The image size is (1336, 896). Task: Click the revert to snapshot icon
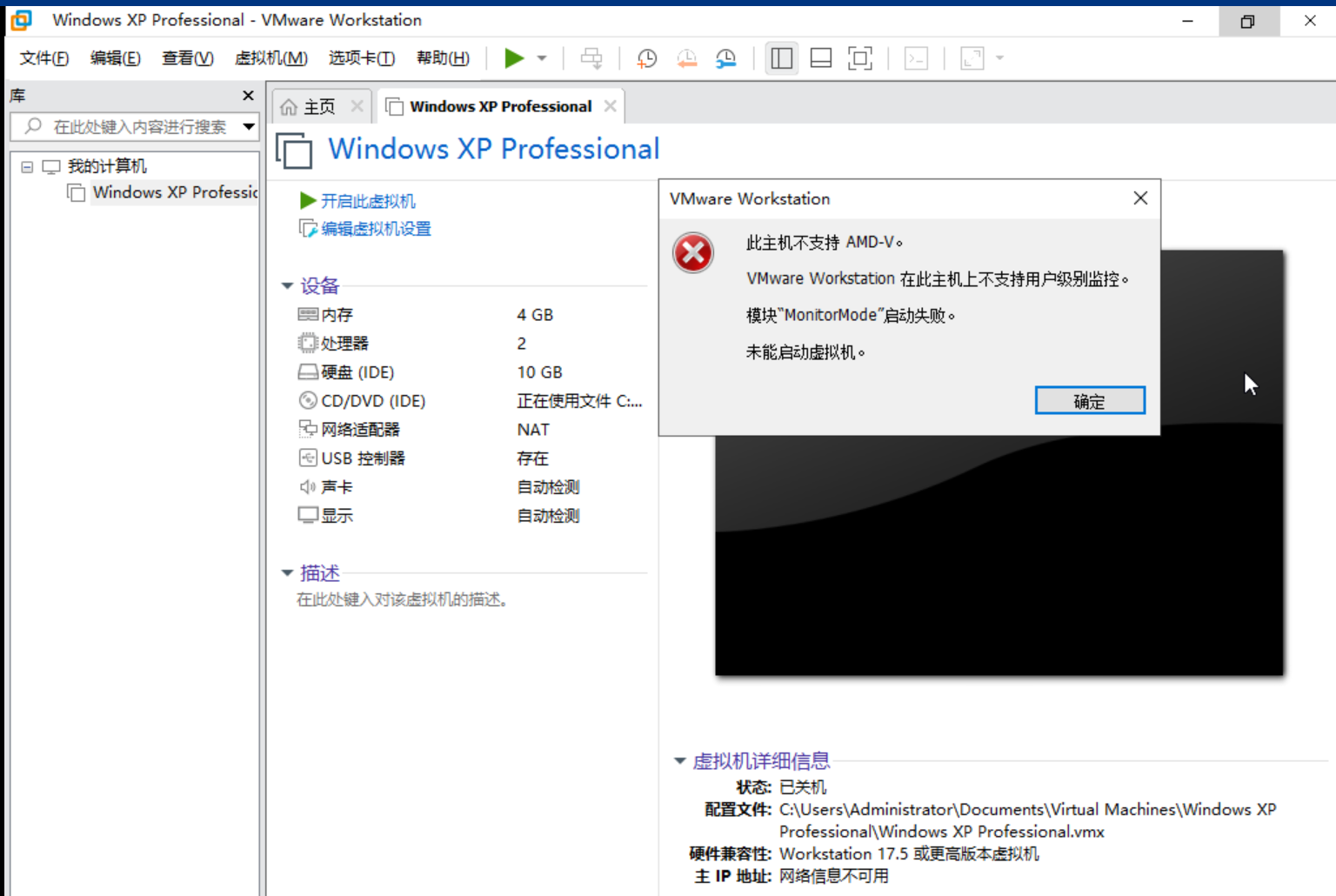tap(687, 58)
